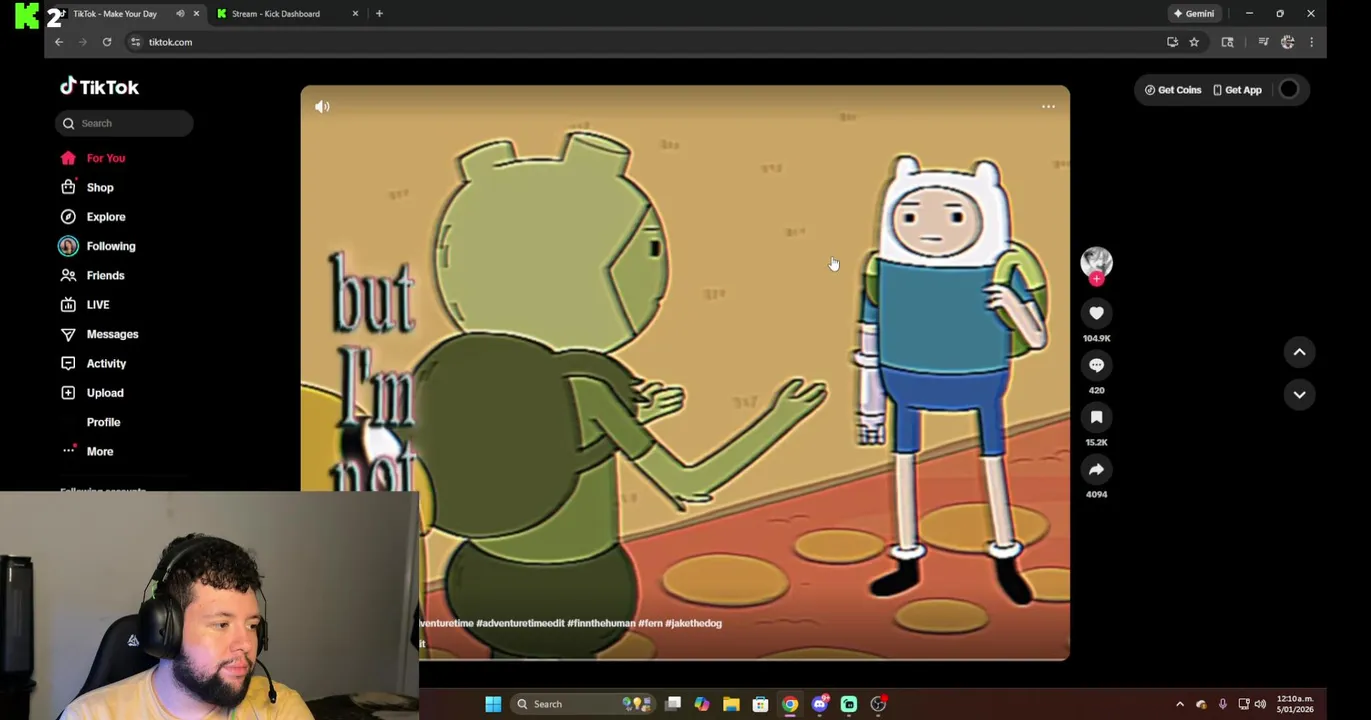Click the Windows taskbar Search box
Viewport: 1371px width, 720px height.
pyautogui.click(x=583, y=704)
